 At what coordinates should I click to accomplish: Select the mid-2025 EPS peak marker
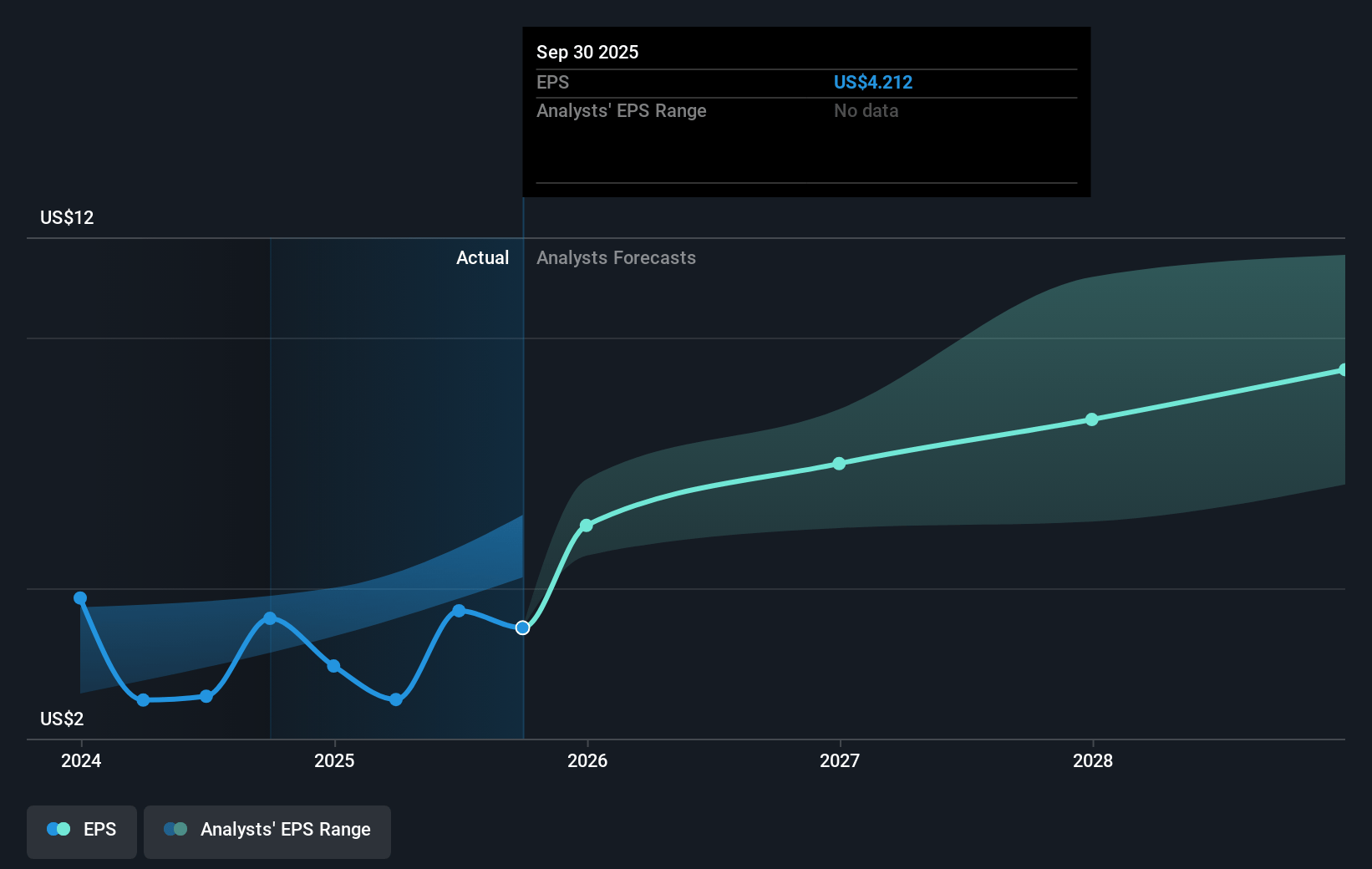459,611
